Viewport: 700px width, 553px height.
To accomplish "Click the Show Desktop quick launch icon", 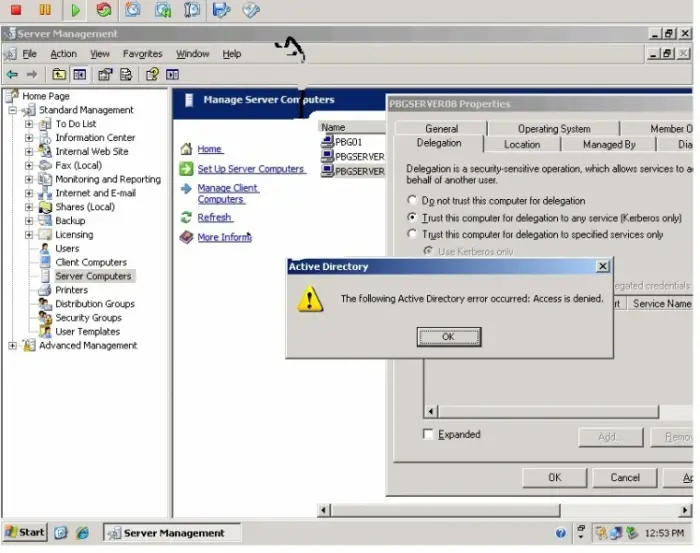I will [61, 532].
